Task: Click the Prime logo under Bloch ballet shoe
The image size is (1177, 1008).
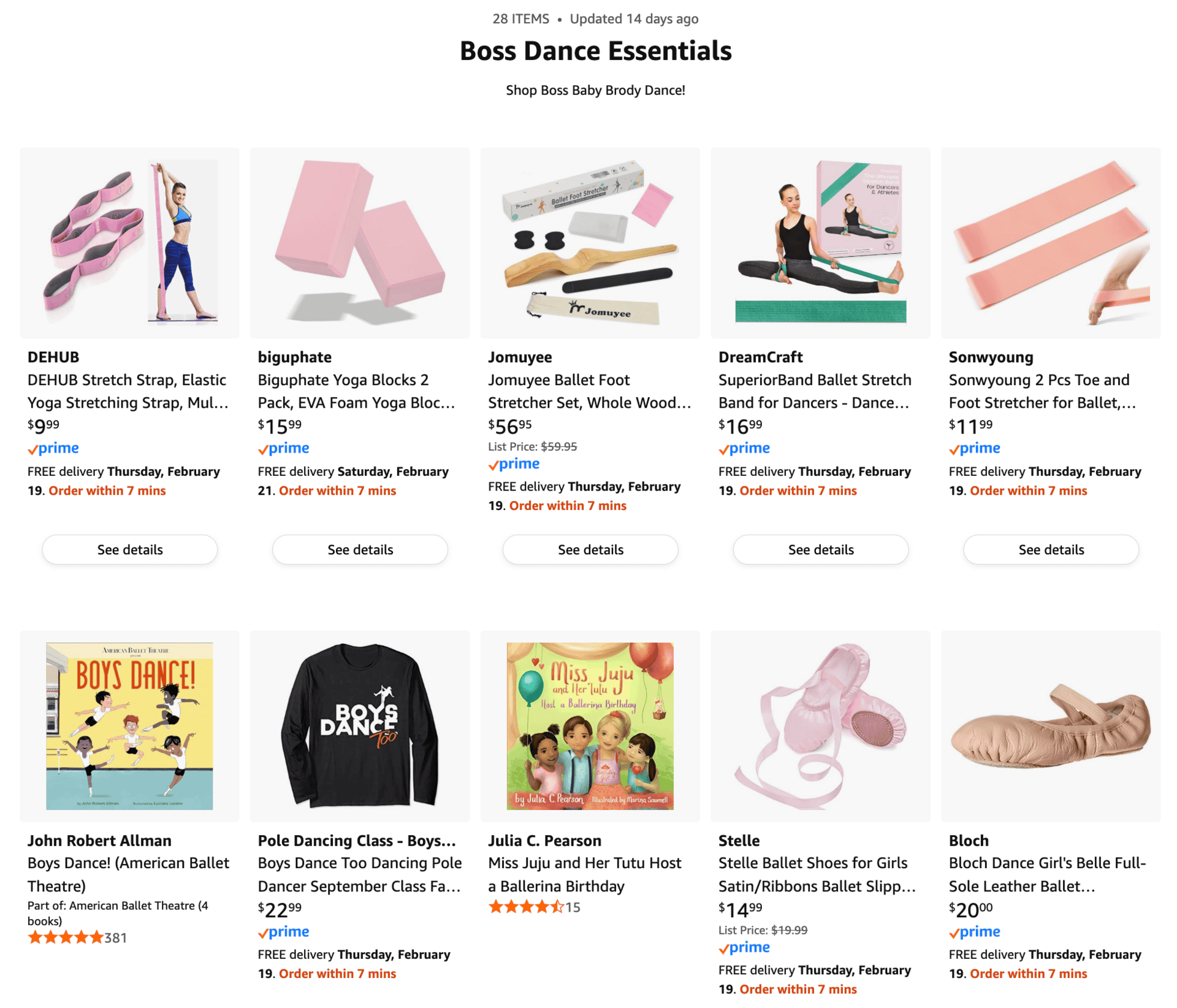Action: pos(975,931)
